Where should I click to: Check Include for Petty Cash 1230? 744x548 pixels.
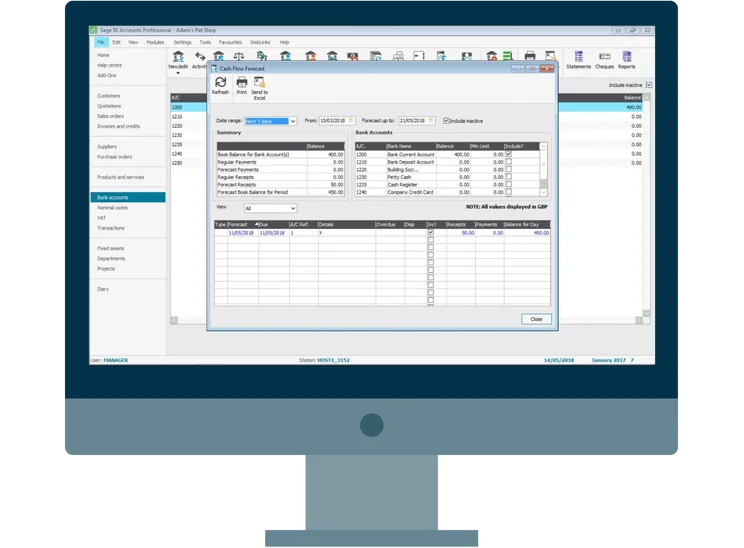point(509,177)
